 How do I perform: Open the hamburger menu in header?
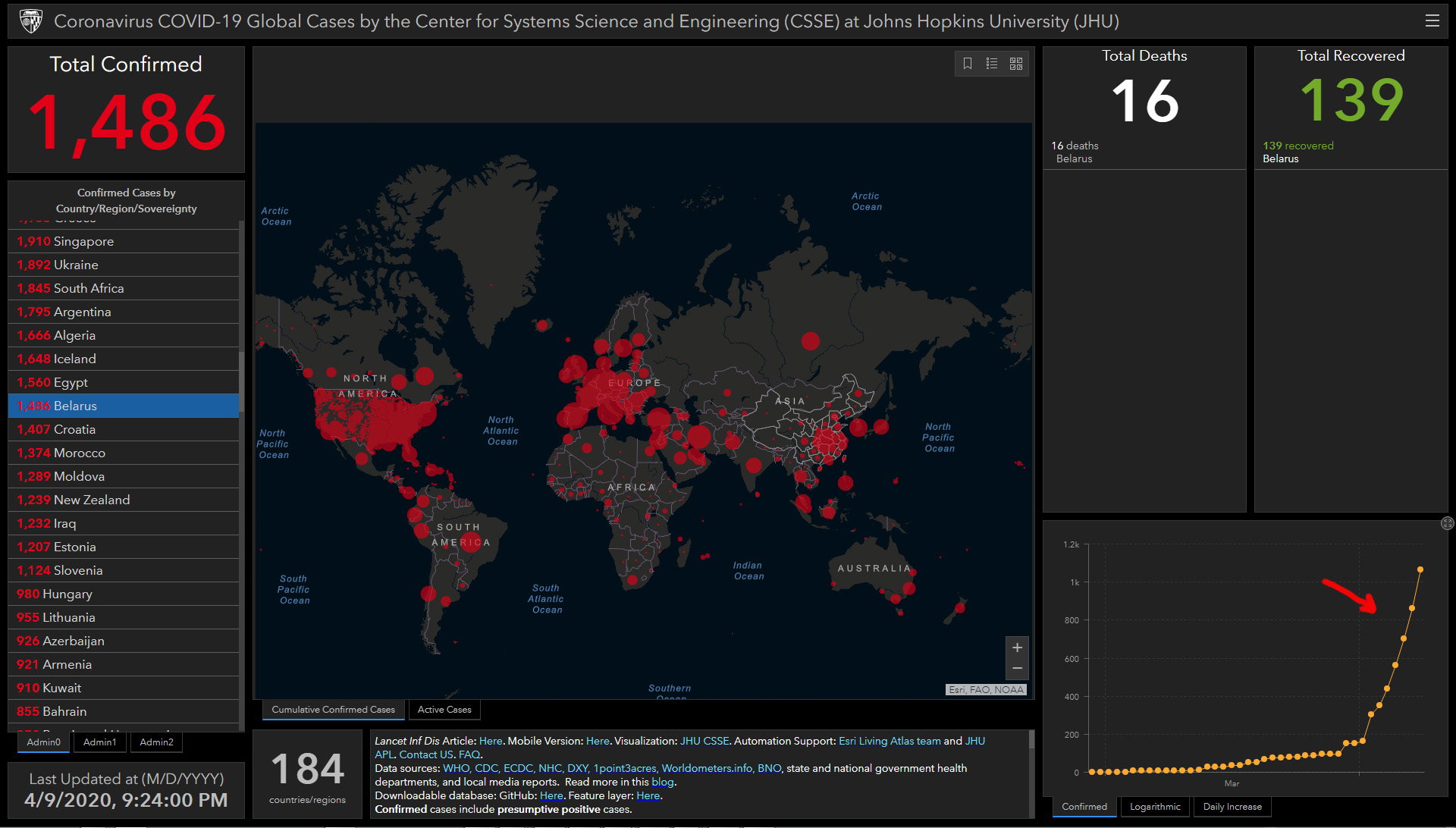[x=1432, y=21]
